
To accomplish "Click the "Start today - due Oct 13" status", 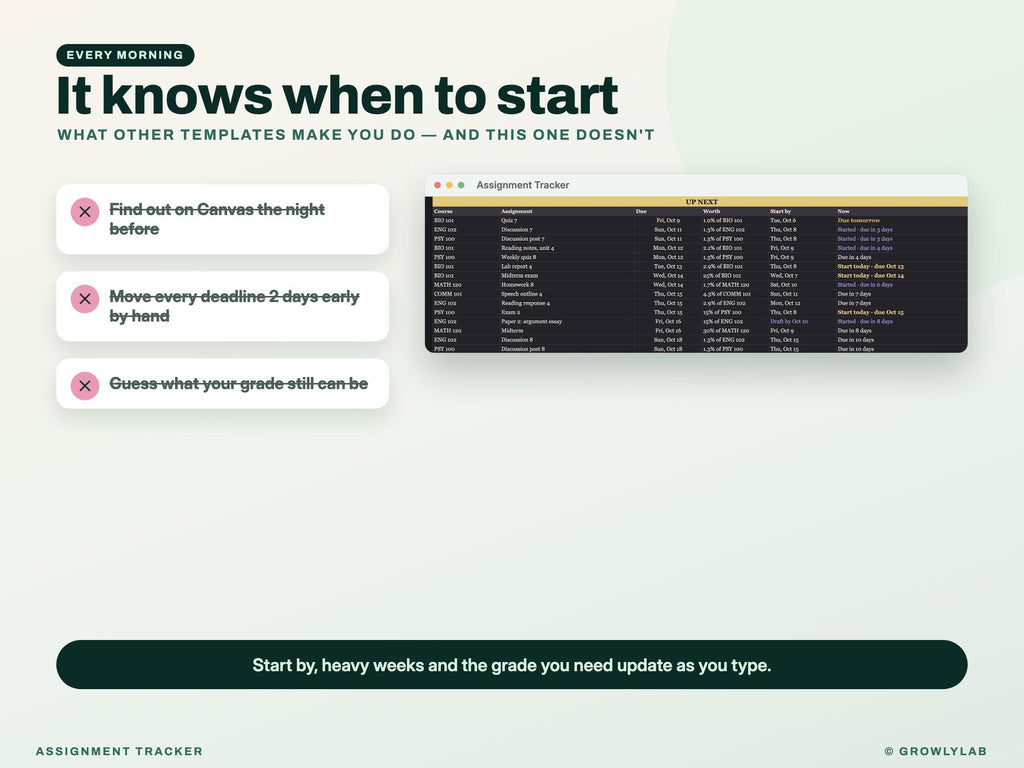I will click(871, 266).
